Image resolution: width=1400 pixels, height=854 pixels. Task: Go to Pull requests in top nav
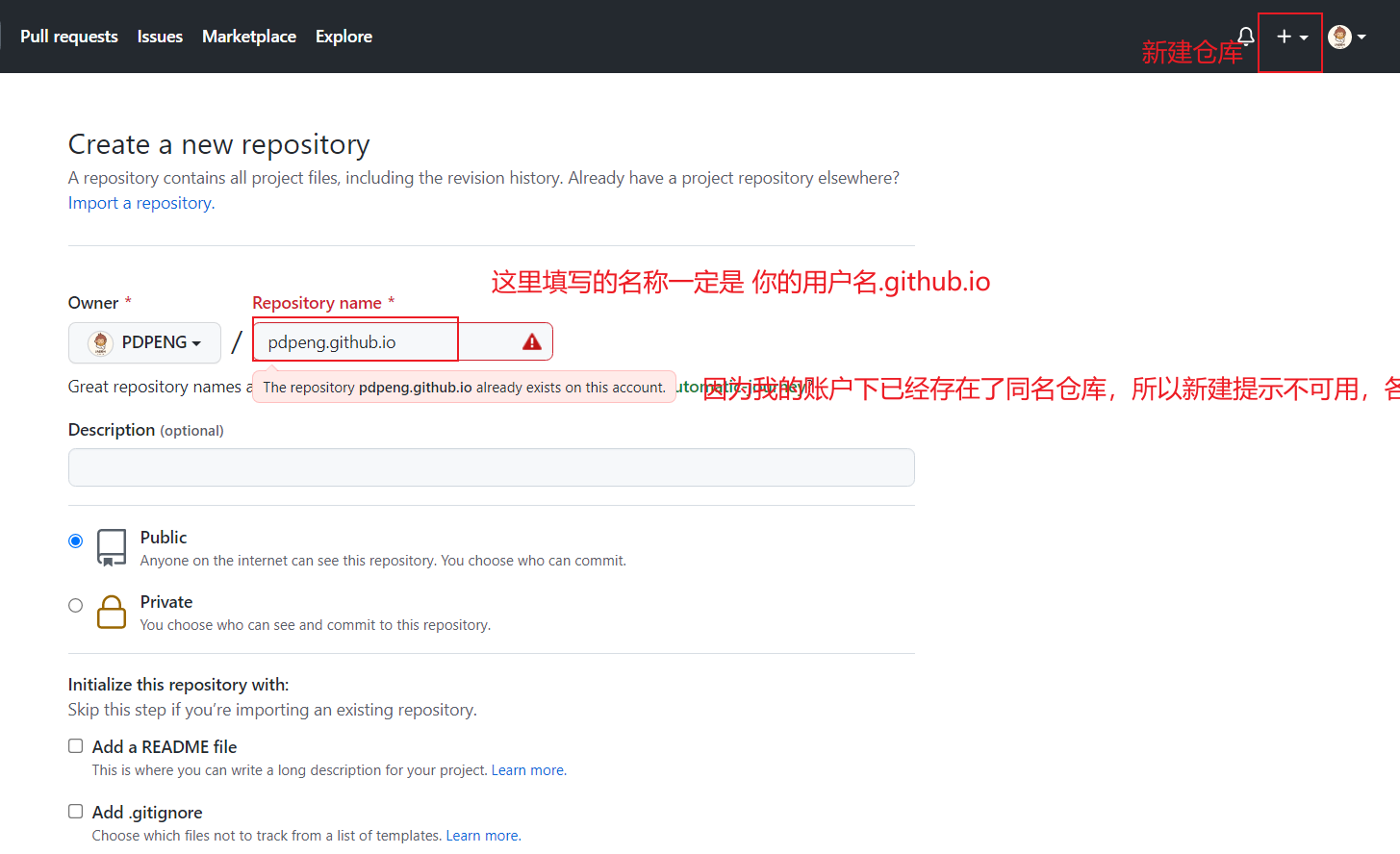coord(69,37)
